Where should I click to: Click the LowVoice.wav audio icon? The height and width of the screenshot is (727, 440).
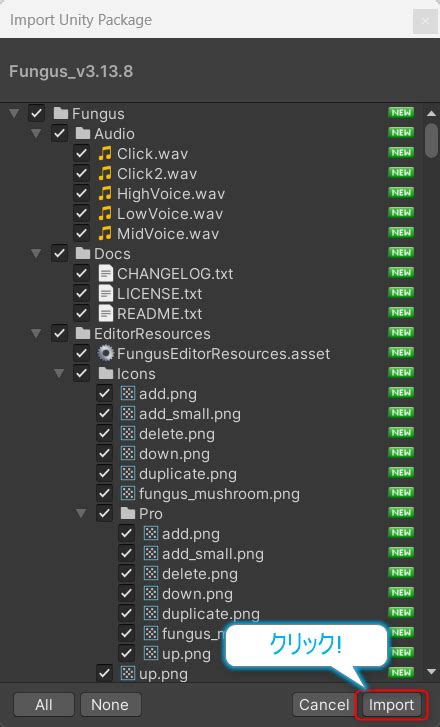[x=105, y=213]
